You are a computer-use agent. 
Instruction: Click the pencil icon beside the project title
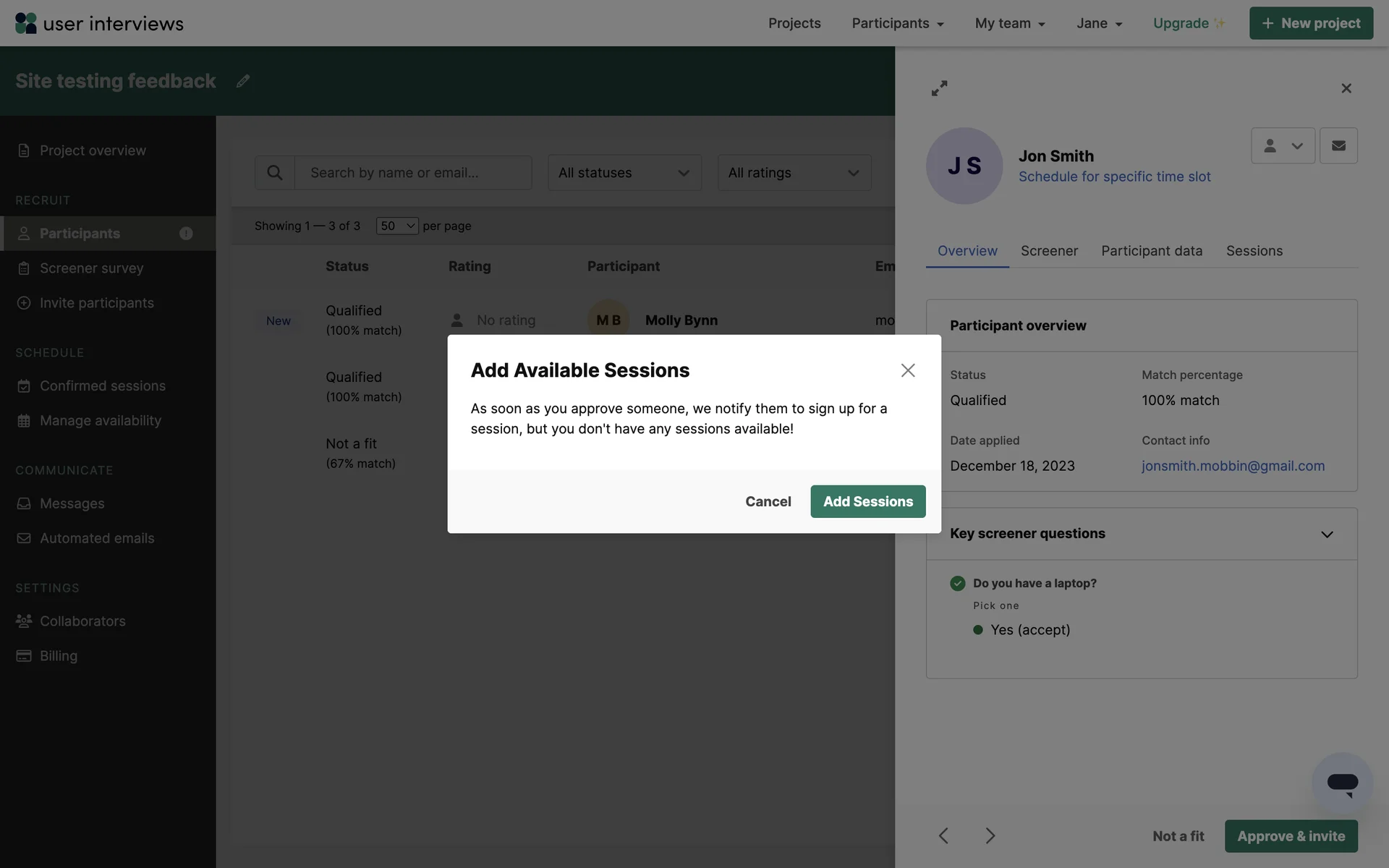pyautogui.click(x=243, y=81)
